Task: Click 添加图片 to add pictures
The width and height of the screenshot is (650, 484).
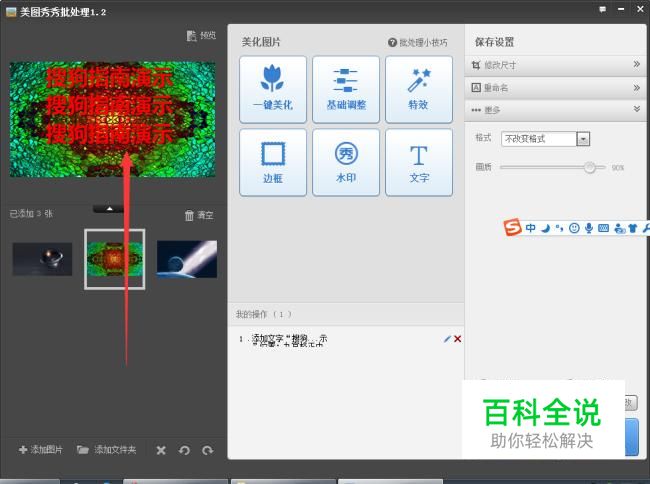Action: [x=41, y=450]
